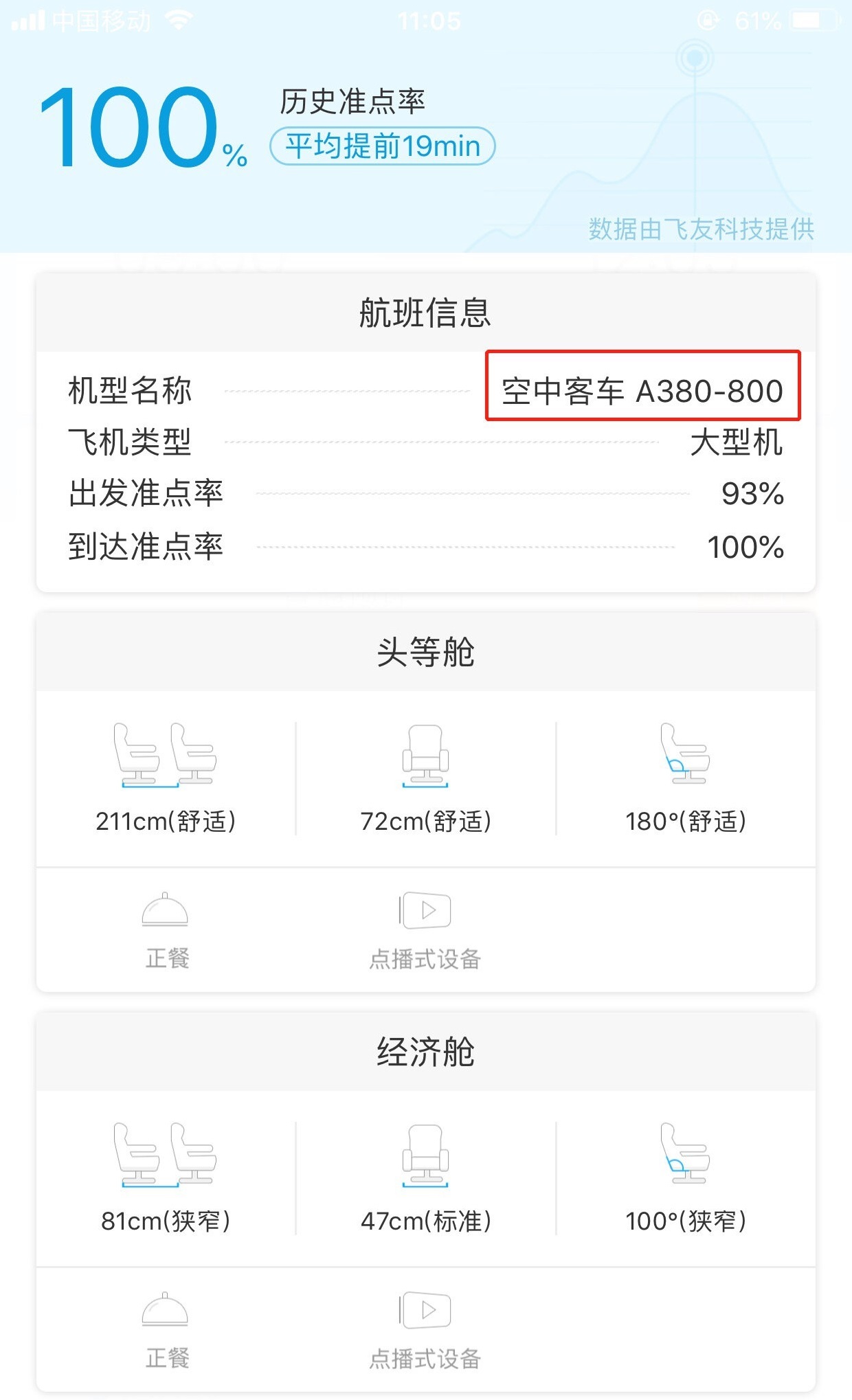Tap the first class seat width icon
The image size is (852, 1400).
click(x=425, y=756)
